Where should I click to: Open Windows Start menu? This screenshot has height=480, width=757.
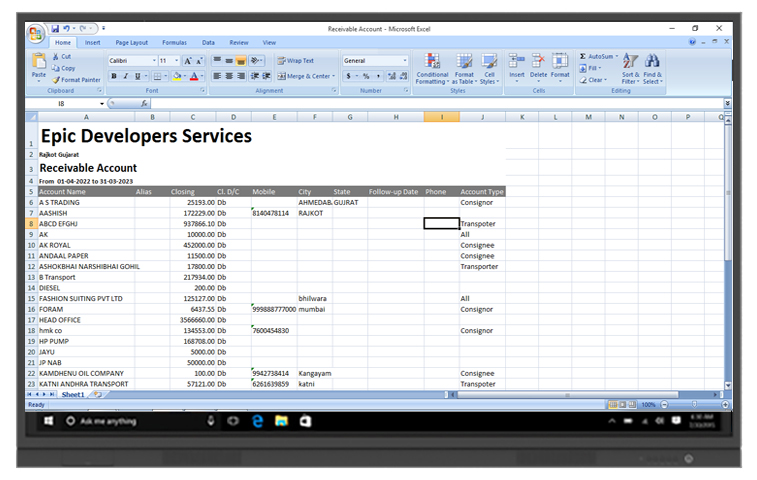click(x=48, y=421)
